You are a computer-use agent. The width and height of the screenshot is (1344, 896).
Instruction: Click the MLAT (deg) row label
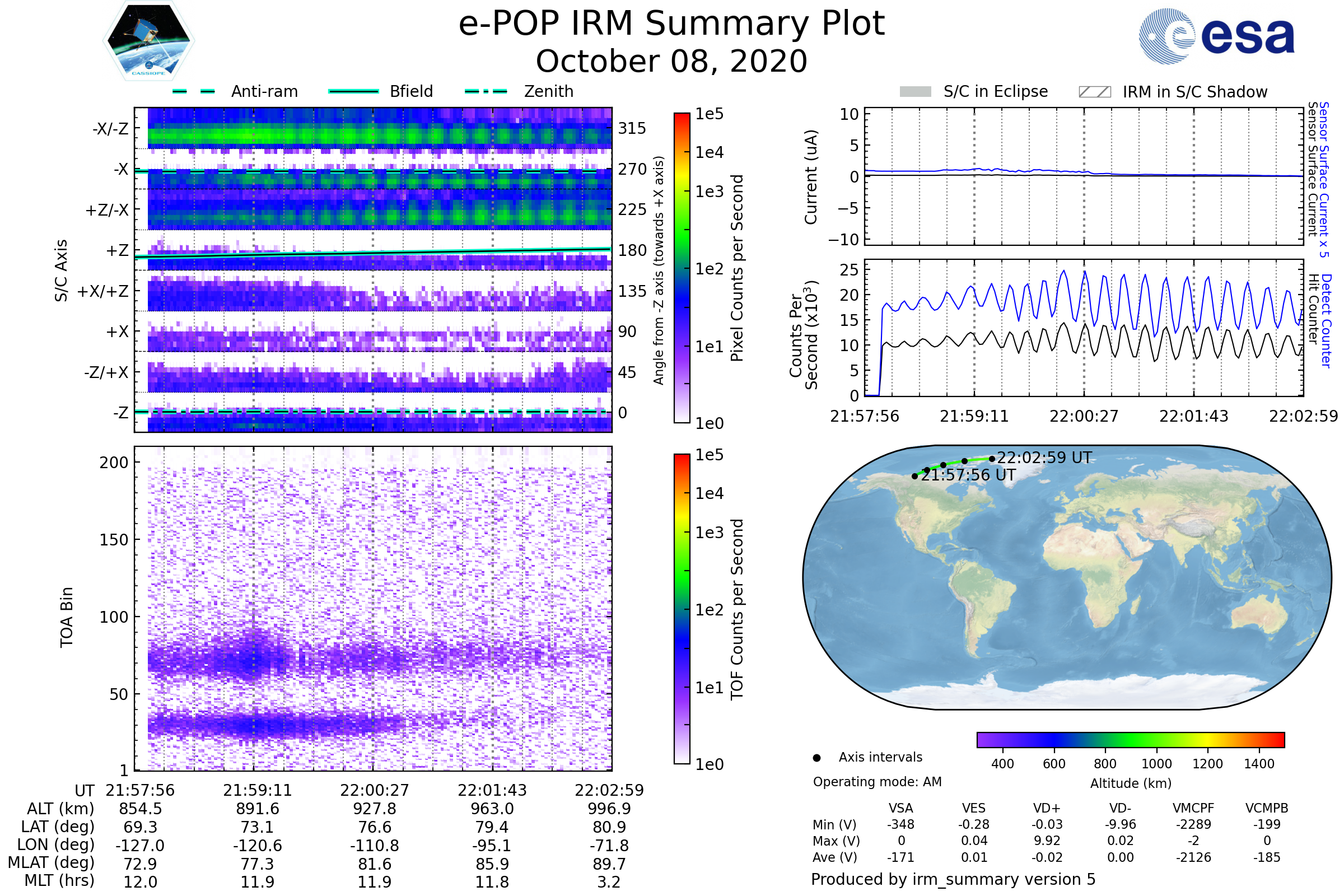pos(51,862)
